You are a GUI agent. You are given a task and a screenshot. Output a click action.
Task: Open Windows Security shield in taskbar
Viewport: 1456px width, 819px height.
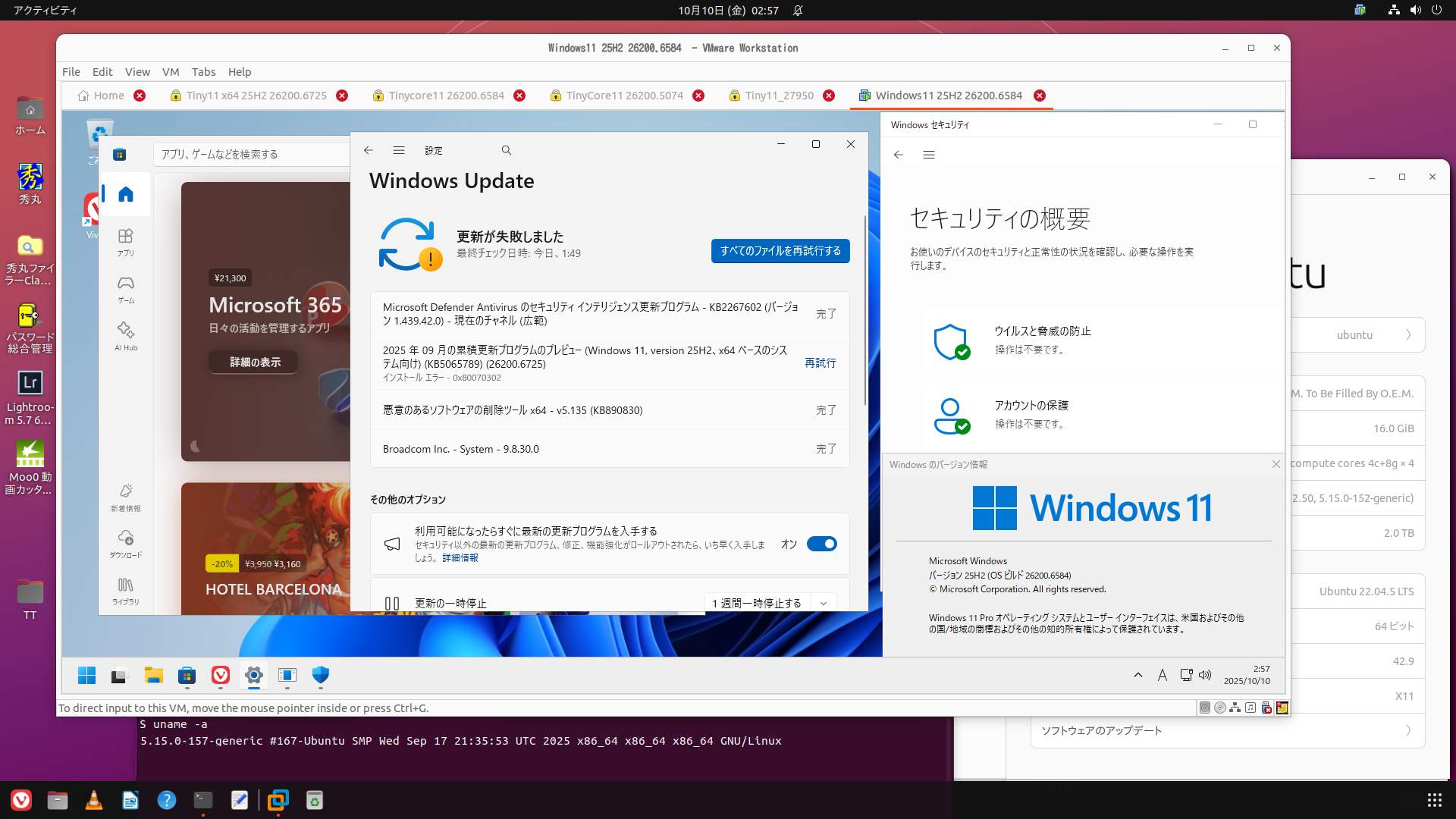tap(321, 675)
